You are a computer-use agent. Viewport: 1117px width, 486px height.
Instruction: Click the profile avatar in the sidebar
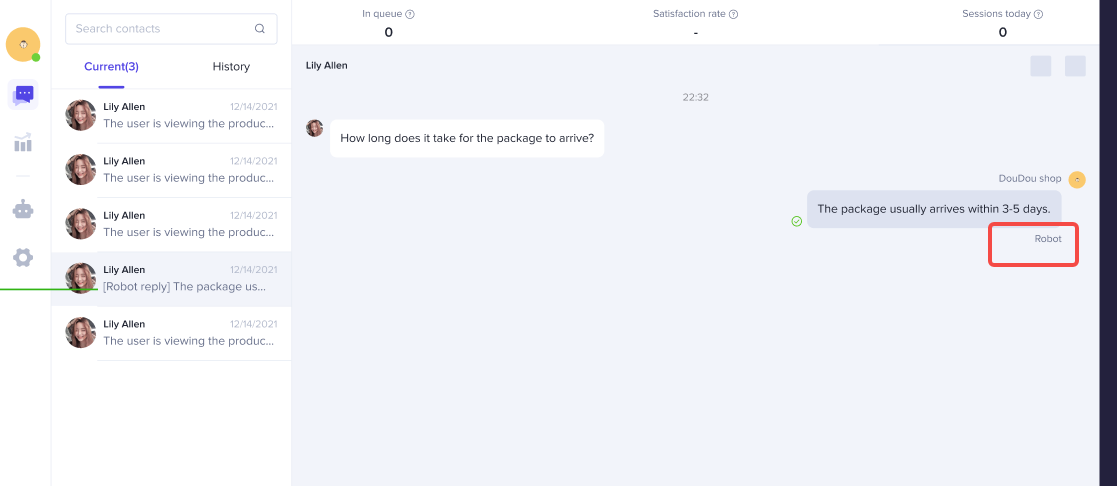(23, 44)
